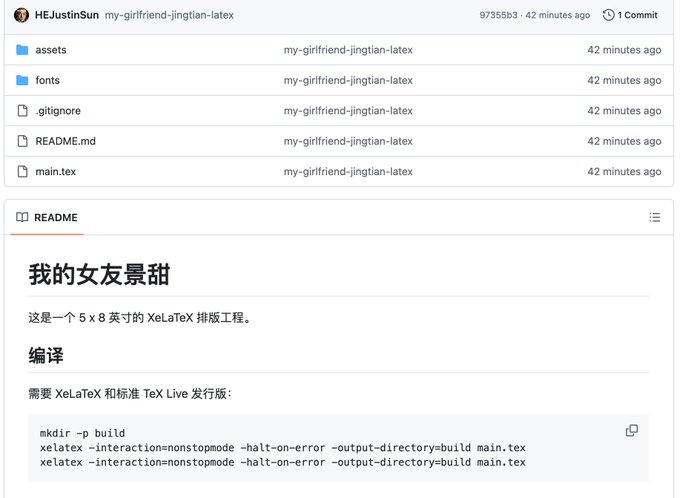Open the commit message in the fonts row
This screenshot has height=498, width=680.
(x=348, y=80)
